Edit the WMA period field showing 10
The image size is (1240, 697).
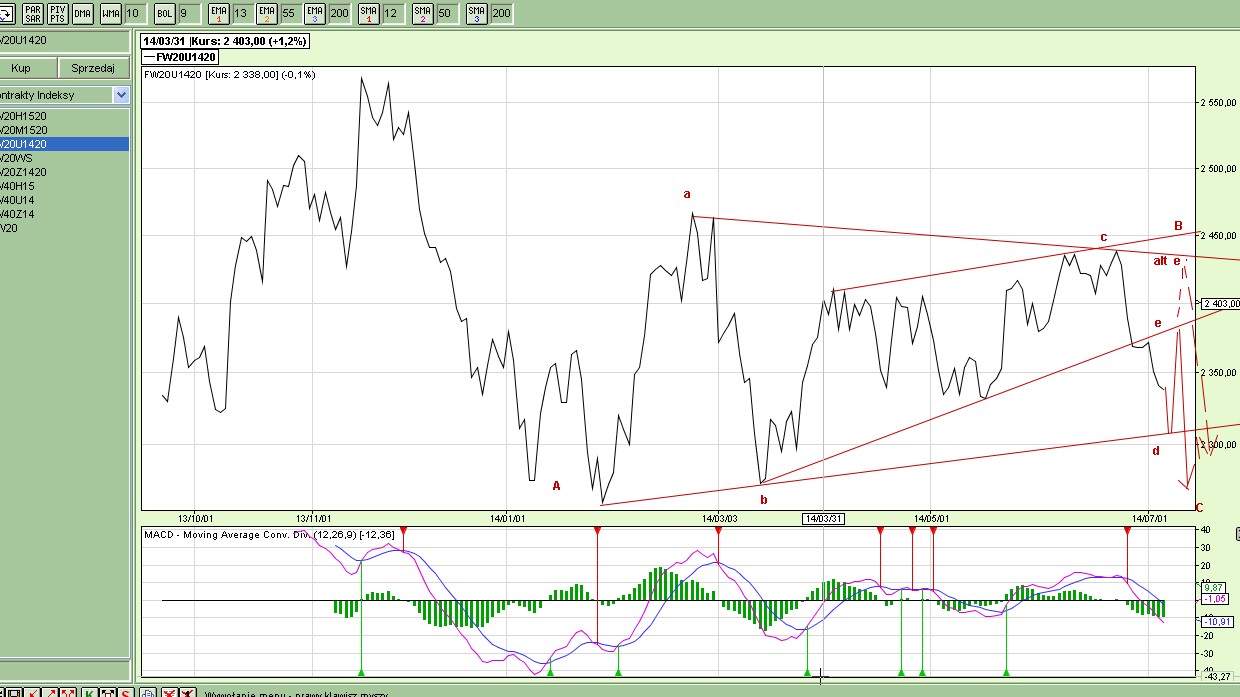[136, 14]
